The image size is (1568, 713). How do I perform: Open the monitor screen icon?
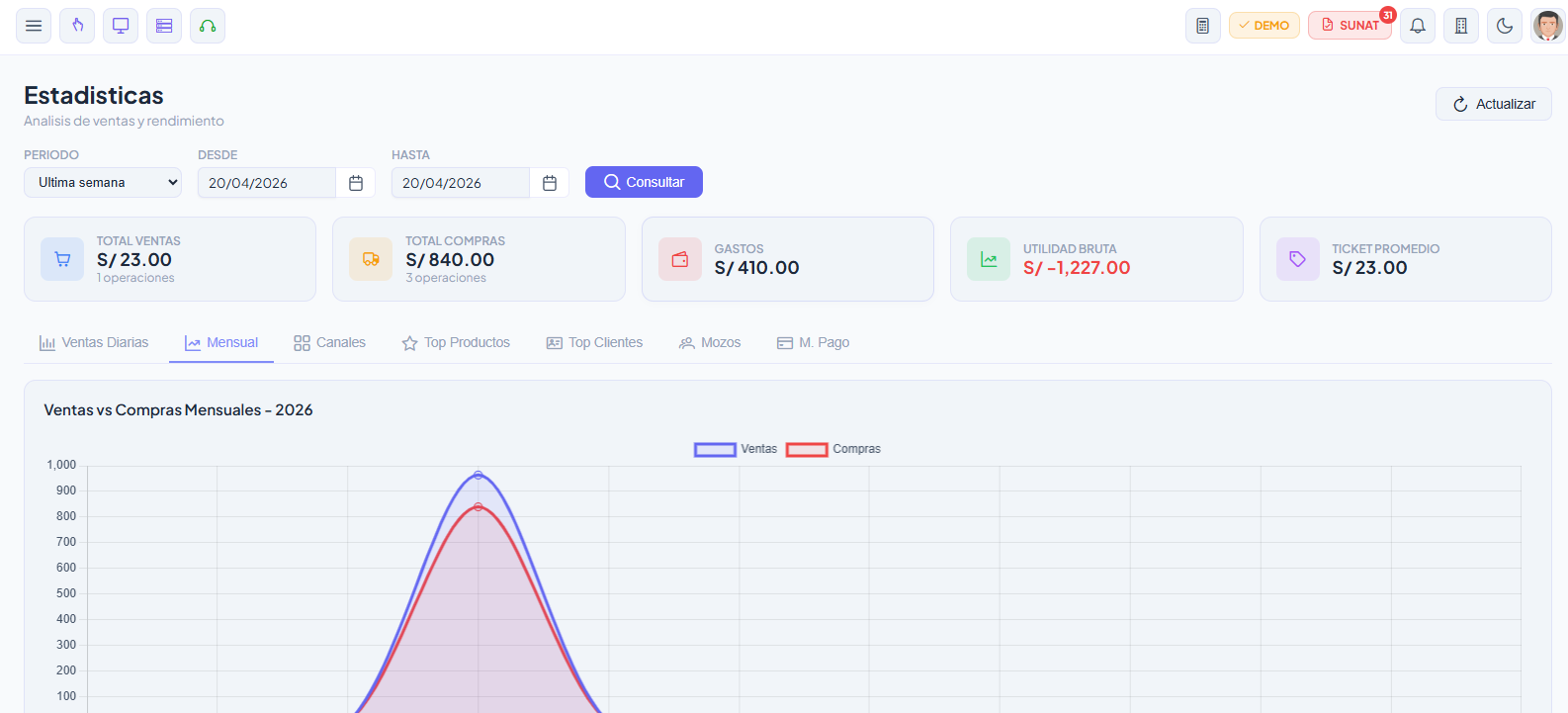[x=121, y=26]
